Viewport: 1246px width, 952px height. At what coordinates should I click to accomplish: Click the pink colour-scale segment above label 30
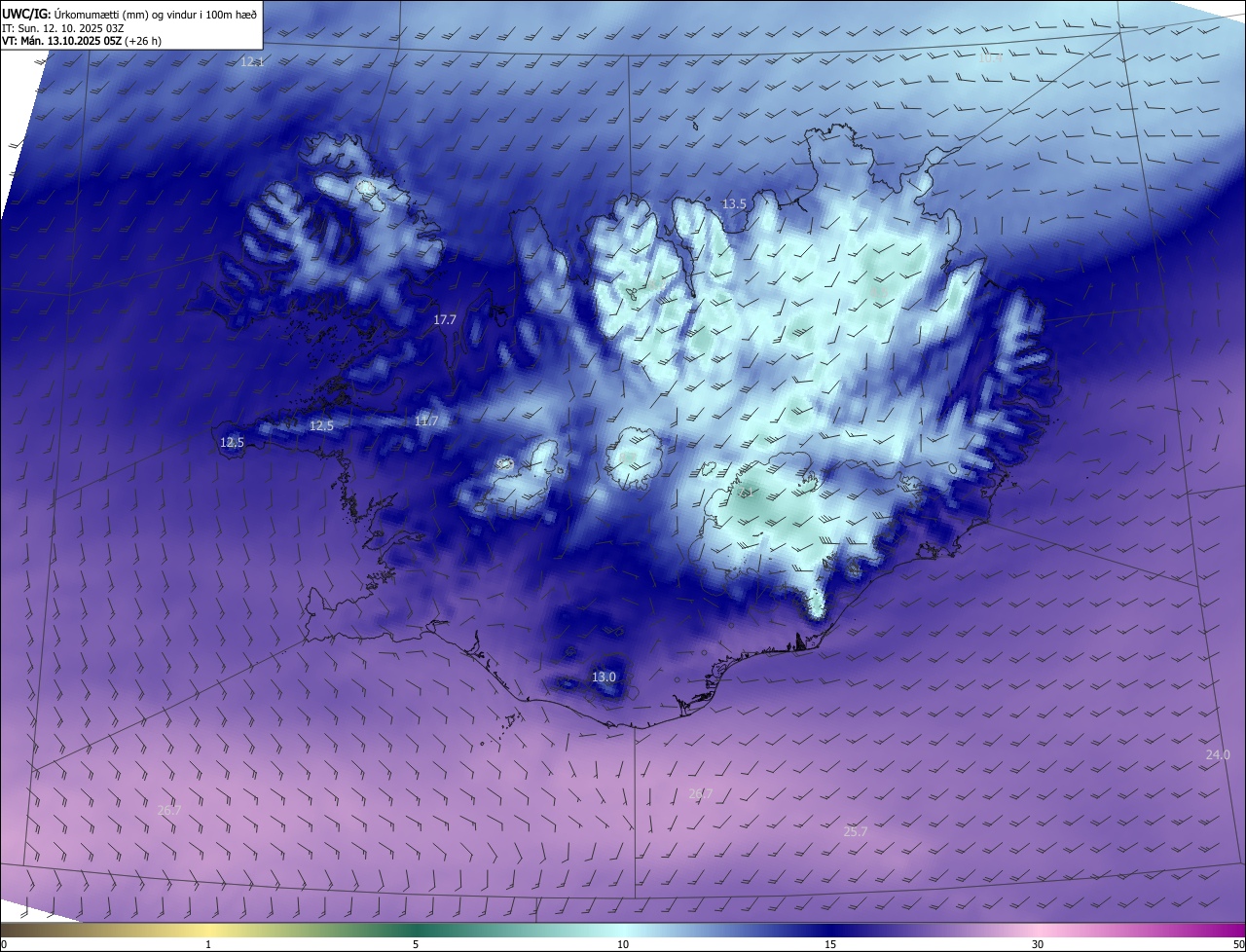click(1038, 930)
